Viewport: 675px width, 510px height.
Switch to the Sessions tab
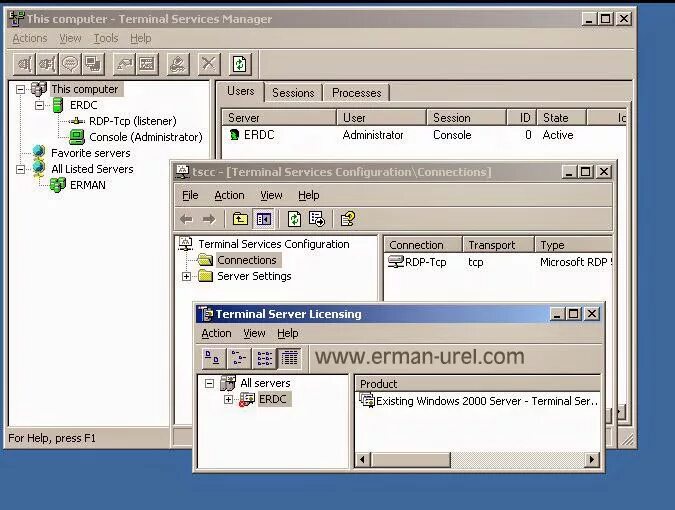coord(293,93)
